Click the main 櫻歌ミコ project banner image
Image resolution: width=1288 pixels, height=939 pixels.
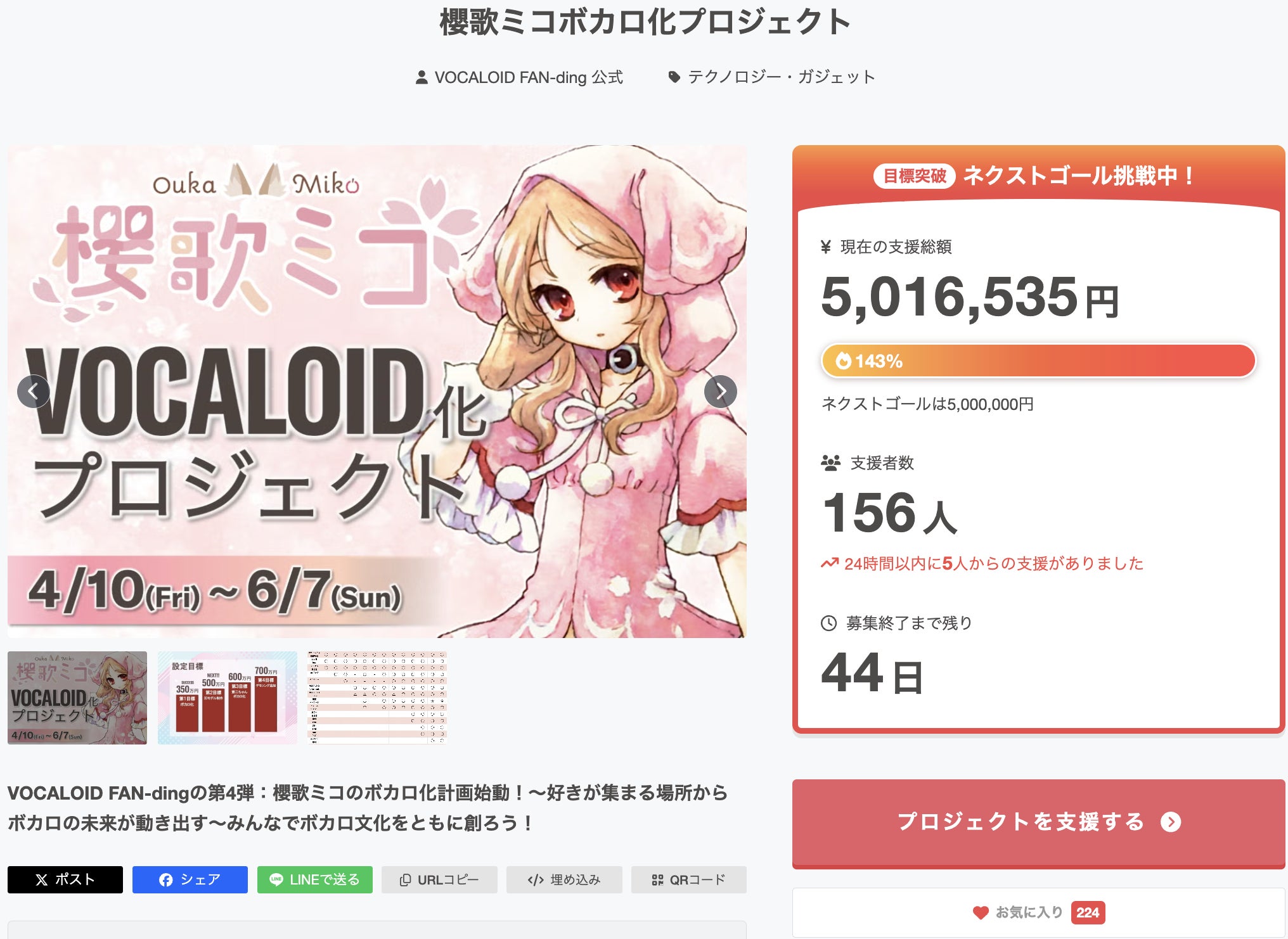coord(377,392)
